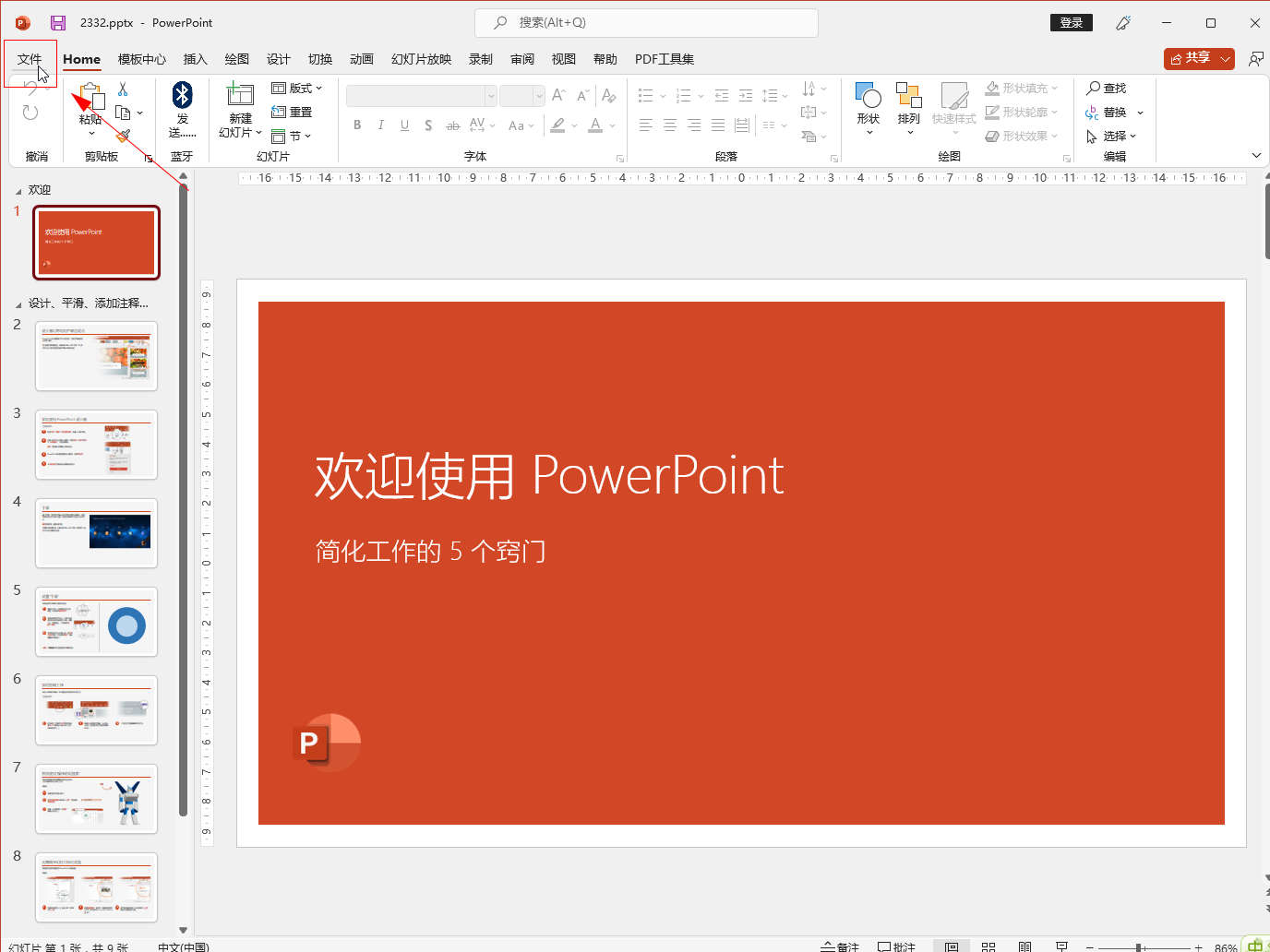Toggle Italic formatting
The image size is (1270, 952).
[x=380, y=125]
